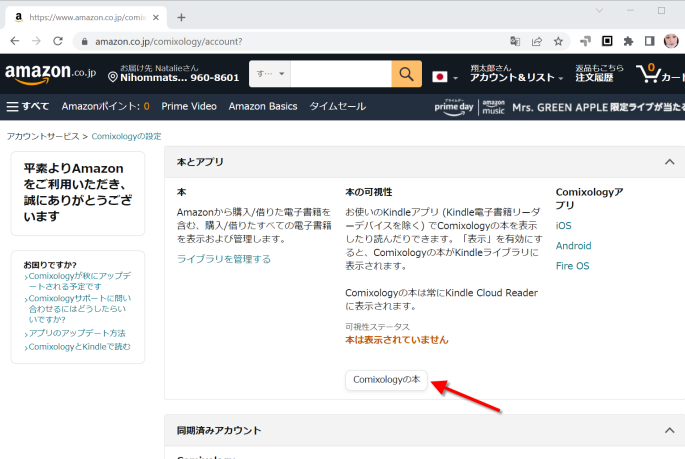Open Comixologyが秋にアップデート help link
The height and width of the screenshot is (459, 685).
80,281
